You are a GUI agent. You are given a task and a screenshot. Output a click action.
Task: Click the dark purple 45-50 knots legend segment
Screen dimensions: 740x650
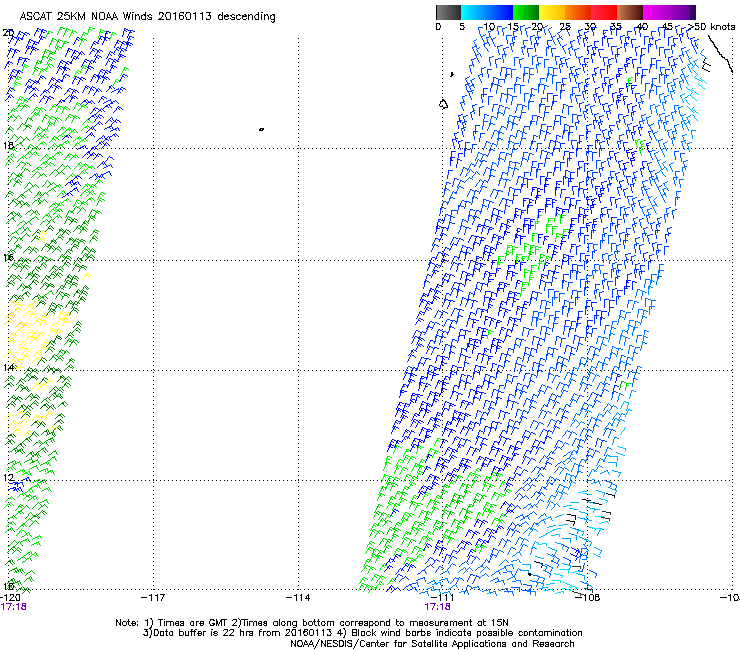(682, 12)
